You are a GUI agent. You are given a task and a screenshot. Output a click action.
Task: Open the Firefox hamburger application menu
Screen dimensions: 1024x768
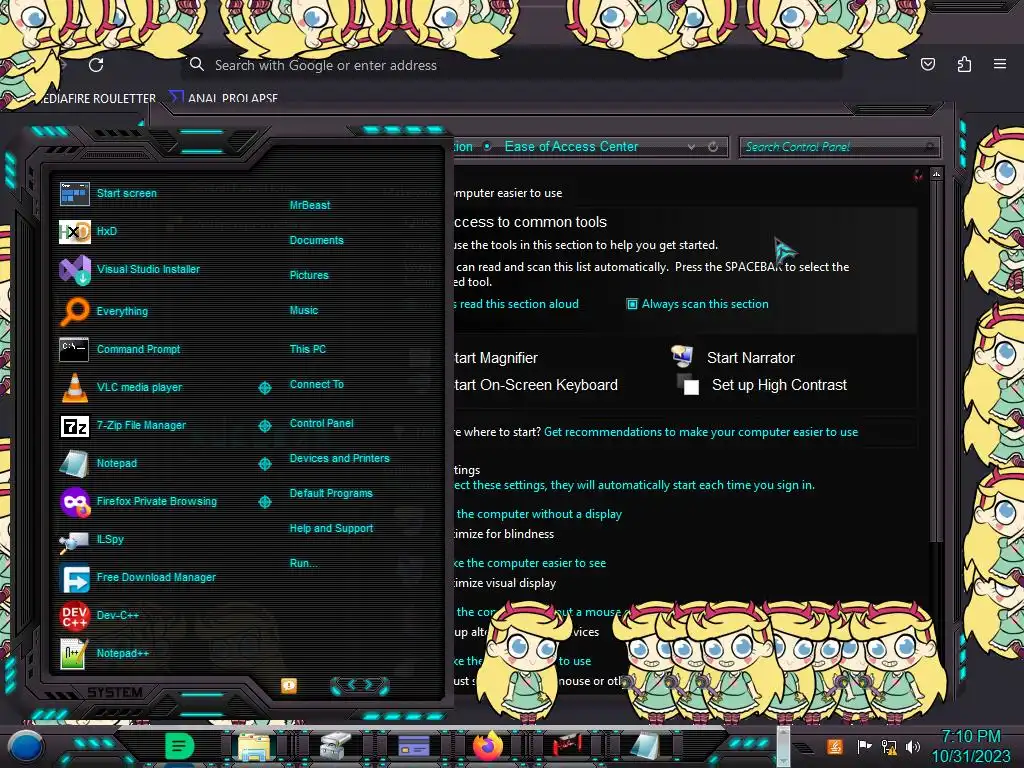click(x=1000, y=64)
